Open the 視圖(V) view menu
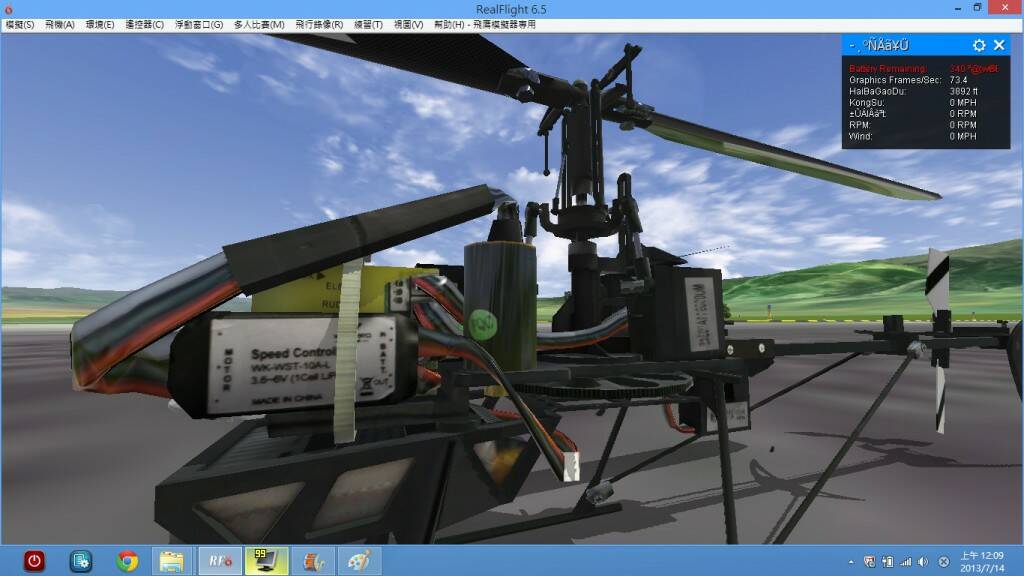The image size is (1024, 576). point(408,25)
